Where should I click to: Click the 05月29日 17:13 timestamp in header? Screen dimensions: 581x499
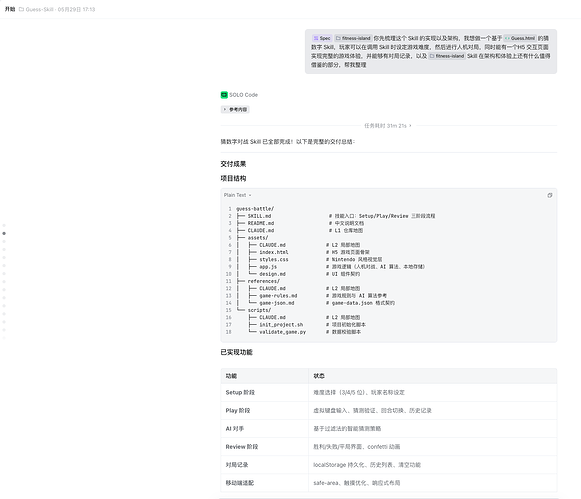tap(76, 9)
